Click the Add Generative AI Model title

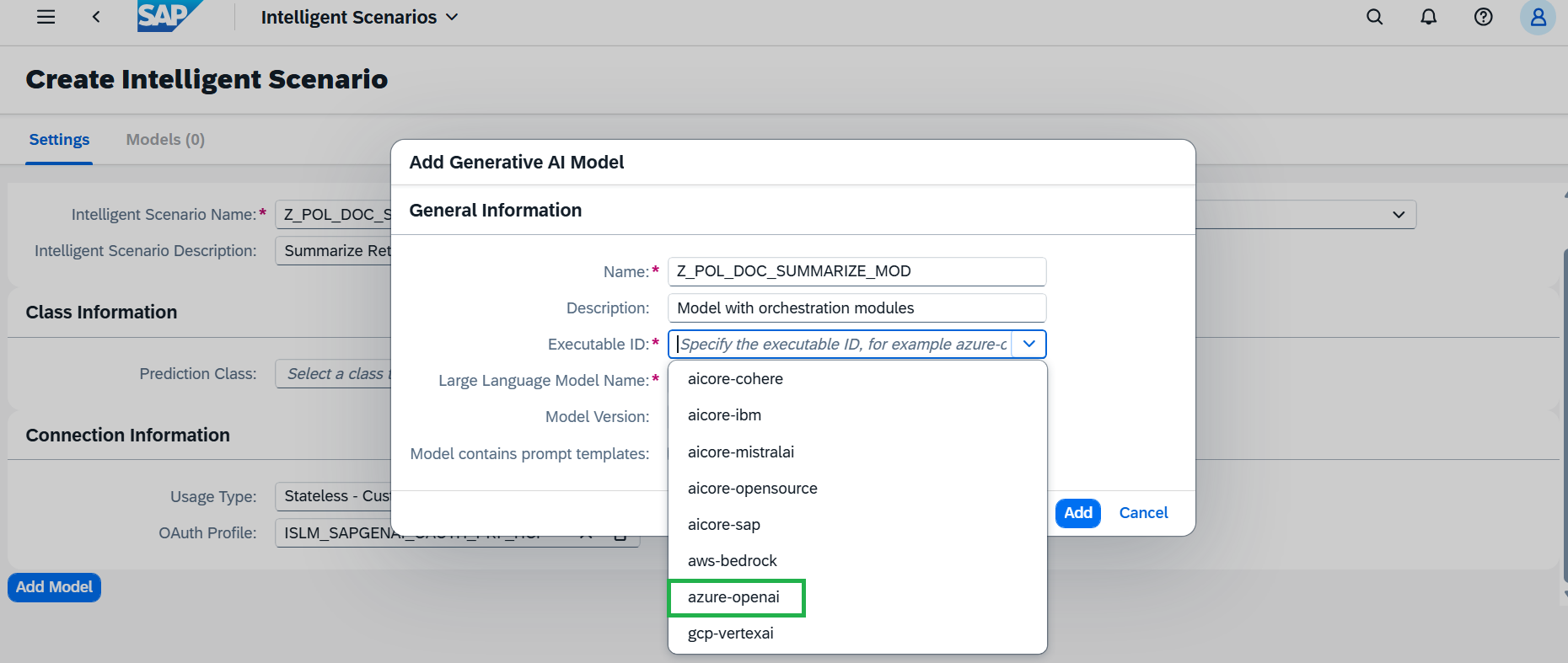pyautogui.click(x=517, y=163)
